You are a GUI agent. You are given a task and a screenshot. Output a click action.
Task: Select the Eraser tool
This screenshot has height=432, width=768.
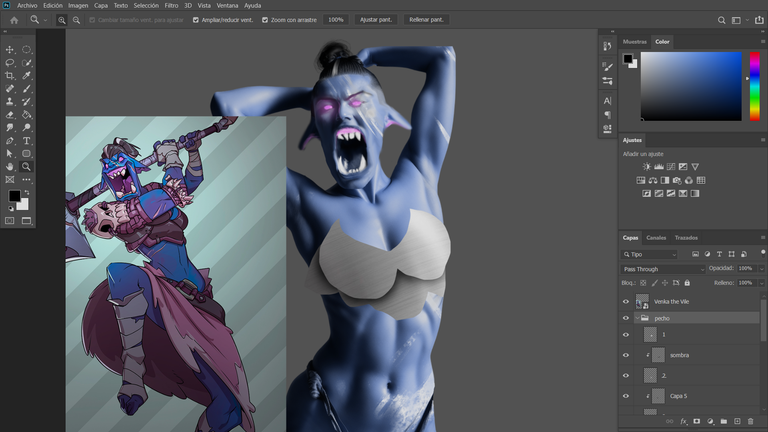pyautogui.click(x=9, y=115)
